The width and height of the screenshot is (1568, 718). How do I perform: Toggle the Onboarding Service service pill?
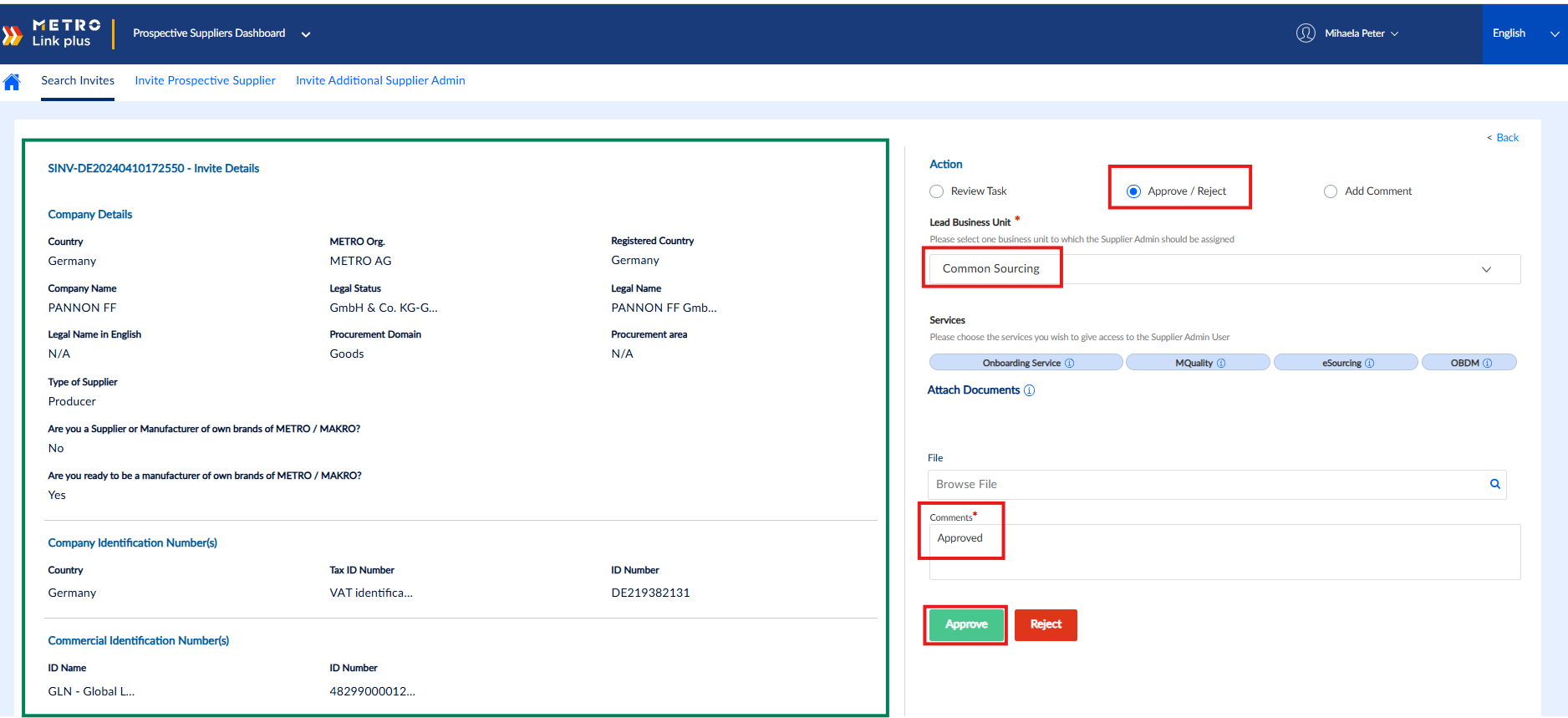1026,363
